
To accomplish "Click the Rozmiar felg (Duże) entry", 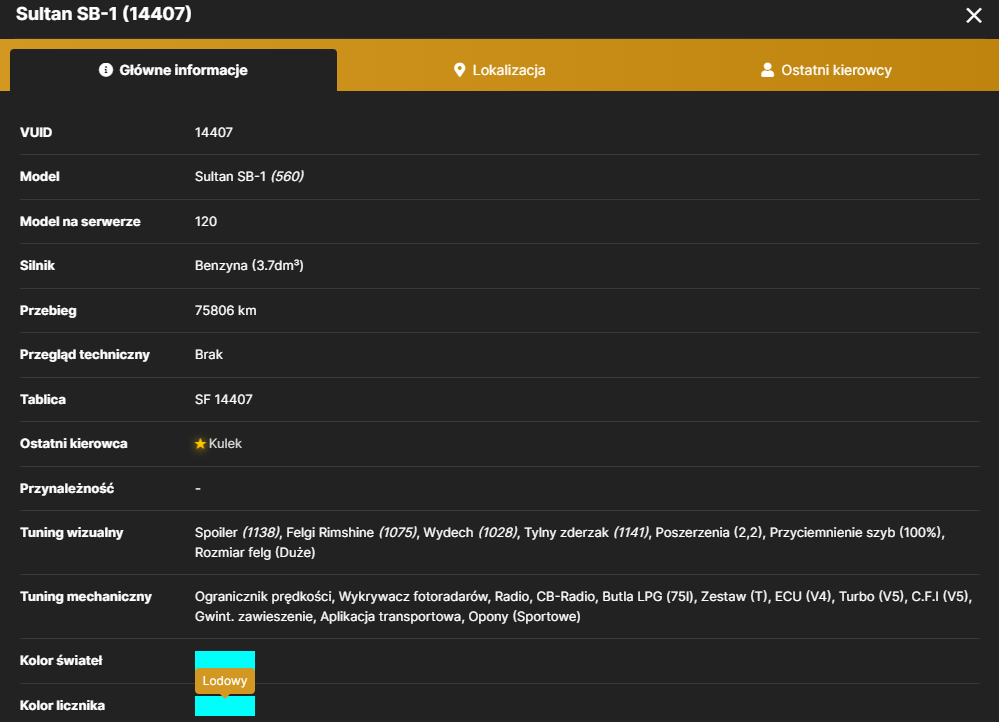I will click(255, 552).
